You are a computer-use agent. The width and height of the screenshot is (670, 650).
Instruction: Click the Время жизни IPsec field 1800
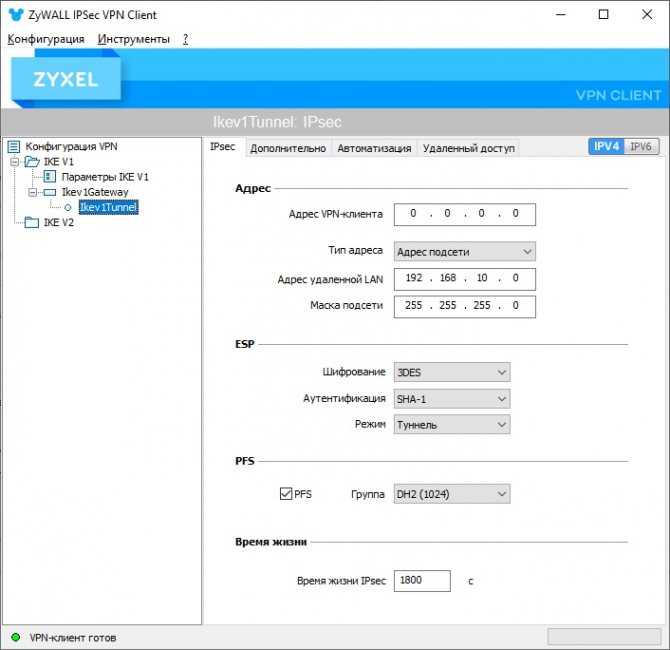pyautogui.click(x=422, y=580)
